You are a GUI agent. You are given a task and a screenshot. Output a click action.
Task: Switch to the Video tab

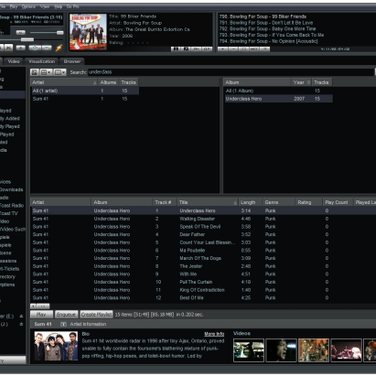click(x=13, y=61)
